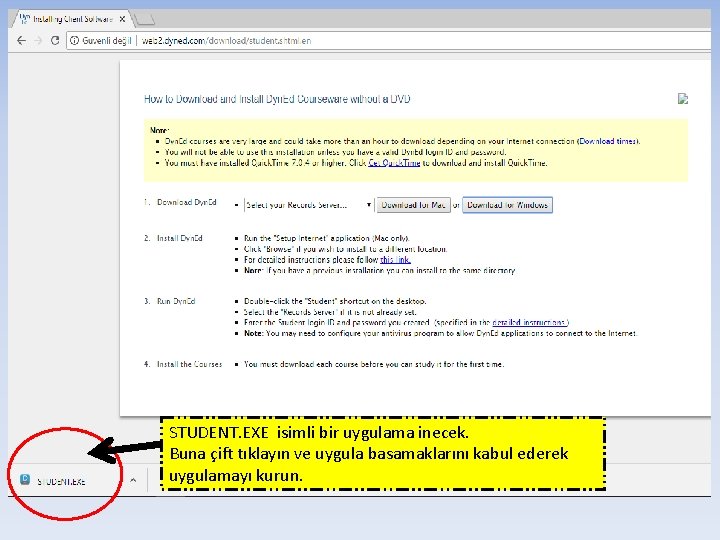Click the broken image icon at page top right

pos(683,99)
